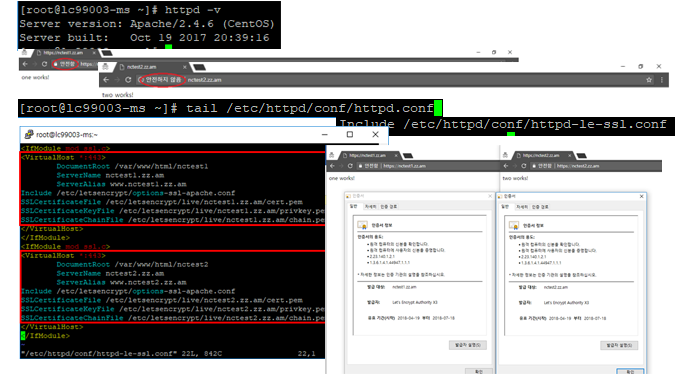700x377 pixels.
Task: Reload the browser above the left certificate dialog
Action: [x=350, y=166]
